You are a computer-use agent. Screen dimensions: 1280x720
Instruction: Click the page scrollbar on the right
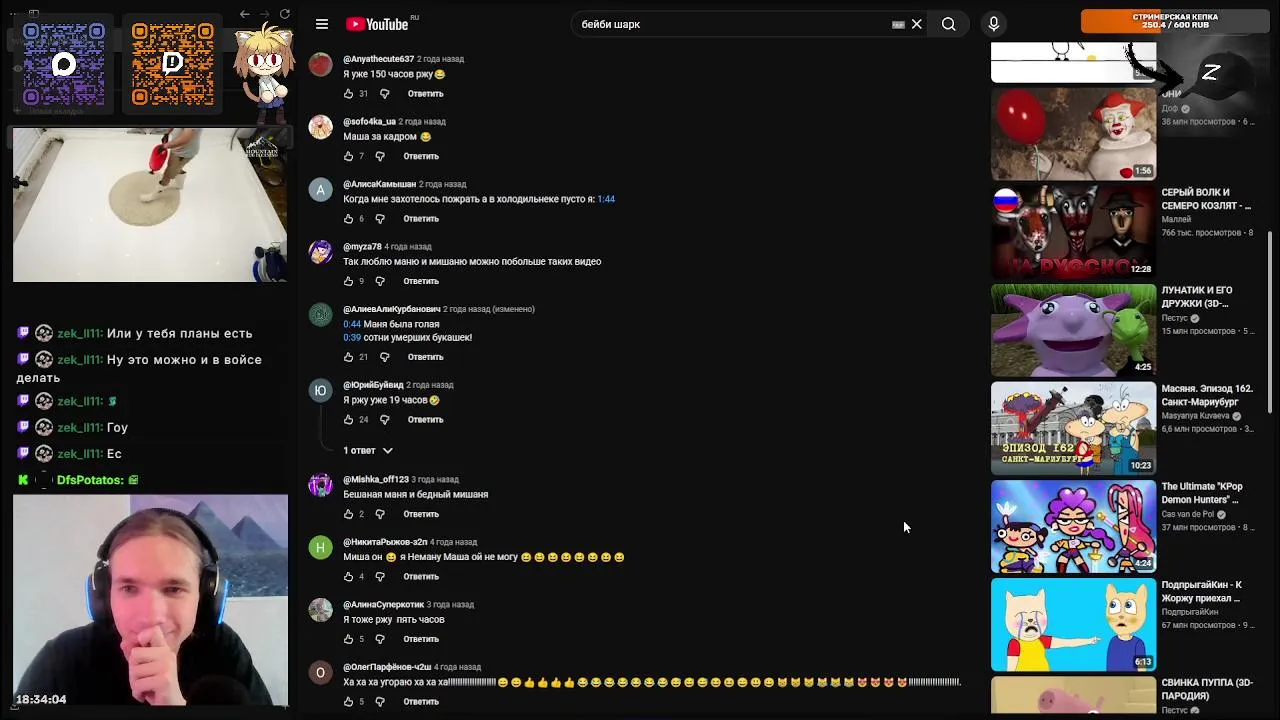[1270, 322]
